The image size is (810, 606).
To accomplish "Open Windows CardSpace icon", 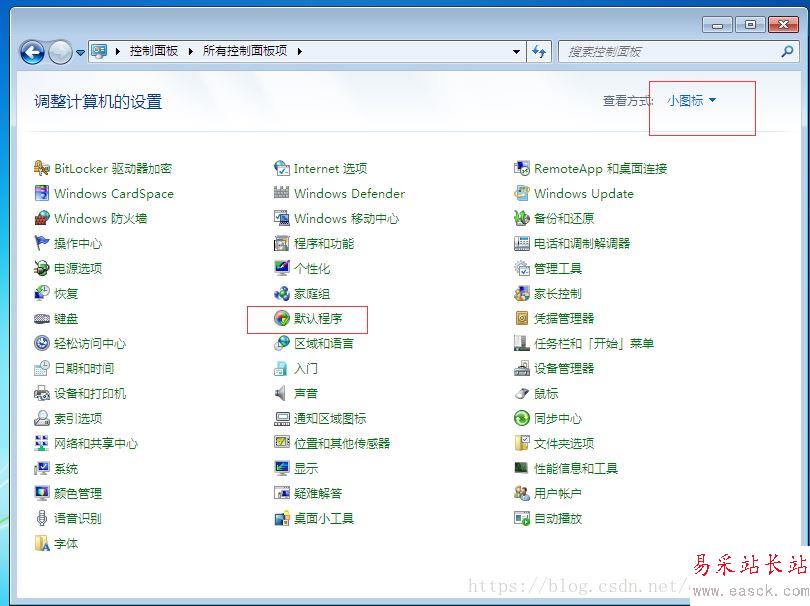I will click(41, 193).
